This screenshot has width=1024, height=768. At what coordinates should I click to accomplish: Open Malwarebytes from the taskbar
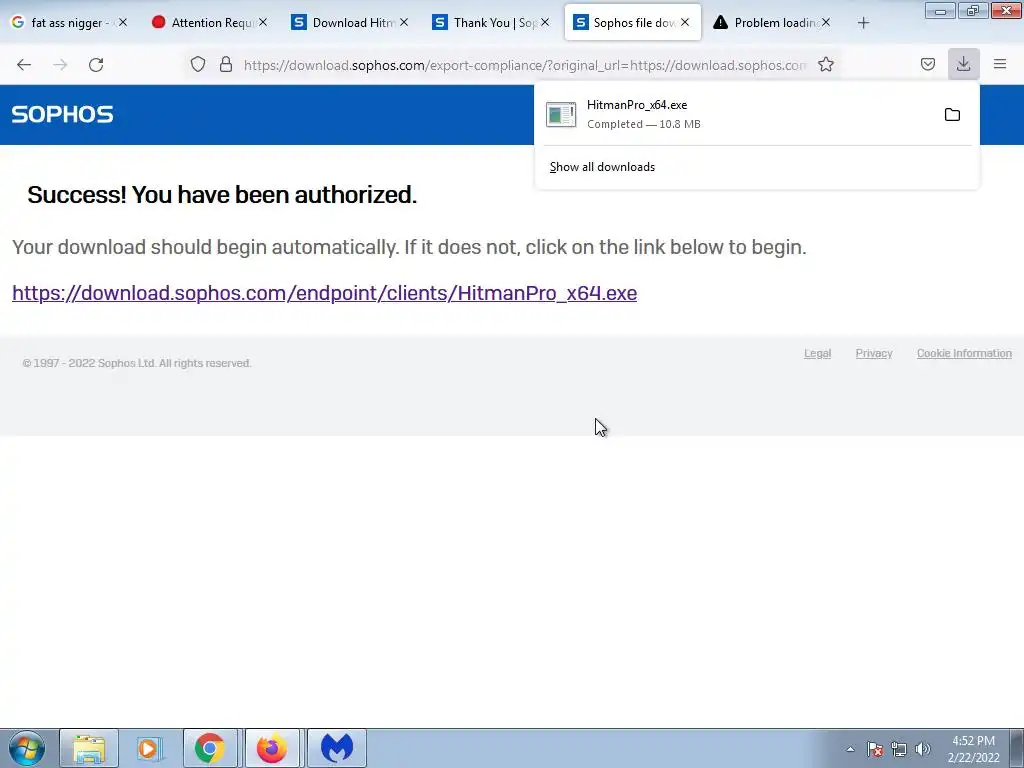coord(337,748)
